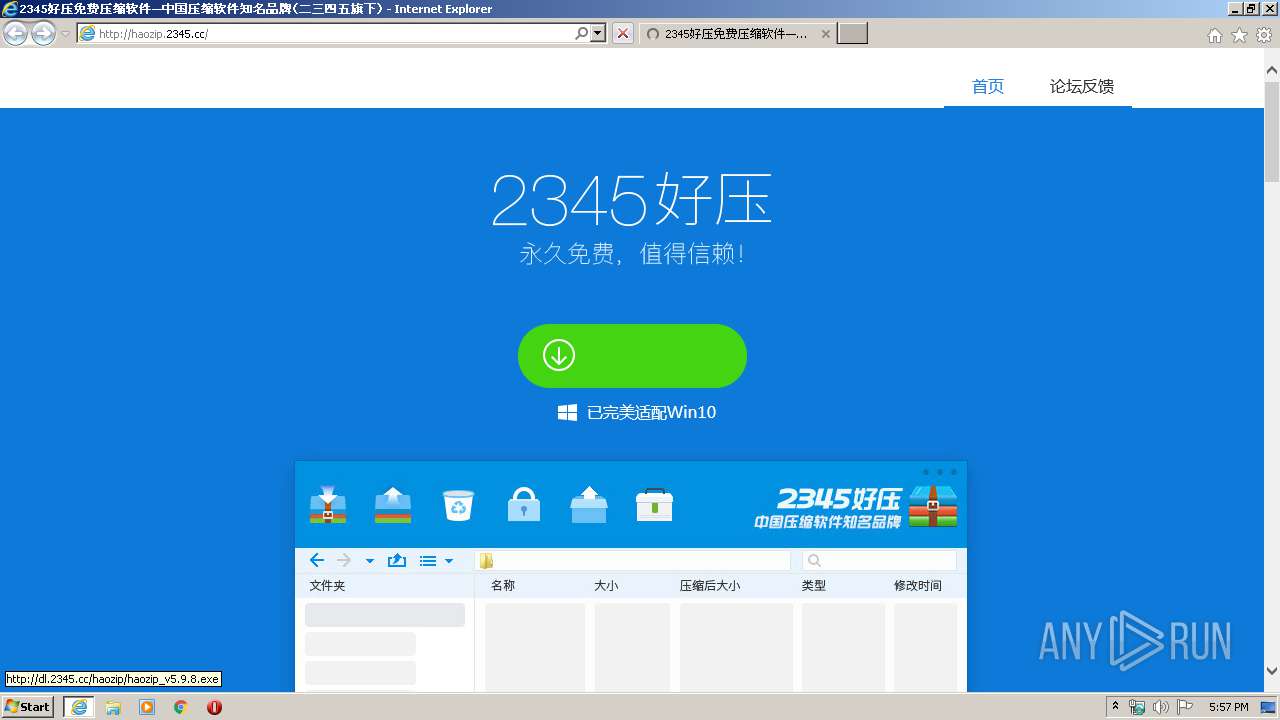Click the 2345好压 logo in preview window
This screenshot has height=720, width=1280.
(856, 507)
